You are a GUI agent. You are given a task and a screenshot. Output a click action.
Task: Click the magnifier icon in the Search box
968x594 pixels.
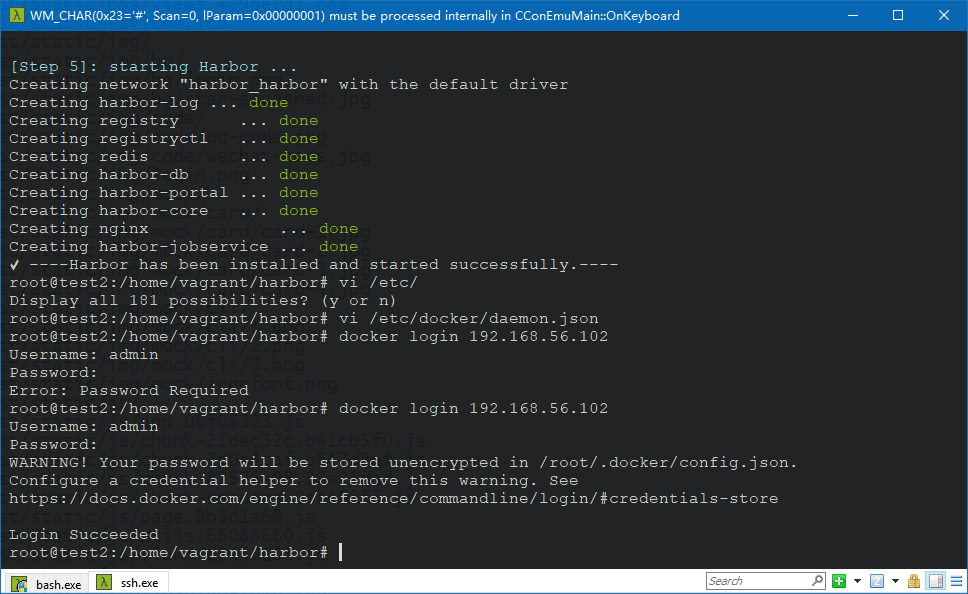817,580
